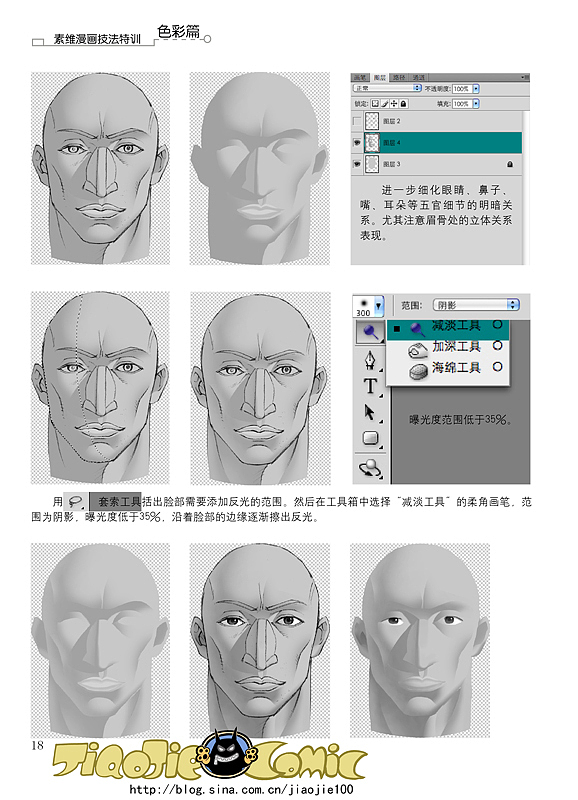The height and width of the screenshot is (800, 578).
Task: Click the 图层 3 layer name
Action: pos(392,164)
